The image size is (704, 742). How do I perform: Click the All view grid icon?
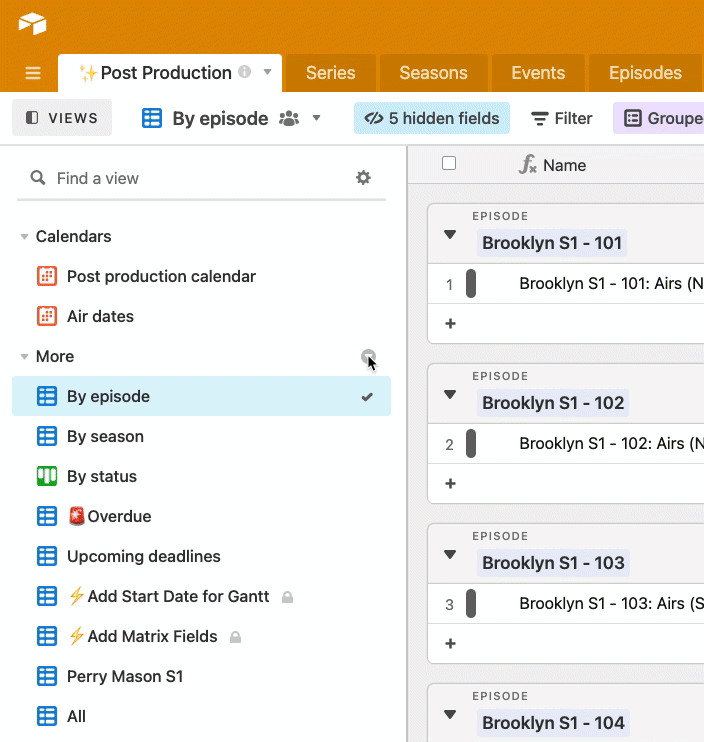[x=47, y=716]
